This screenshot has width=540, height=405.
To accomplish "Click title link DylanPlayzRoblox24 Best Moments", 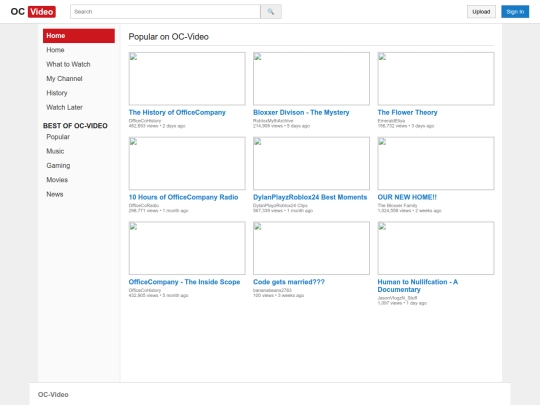I will tap(310, 197).
